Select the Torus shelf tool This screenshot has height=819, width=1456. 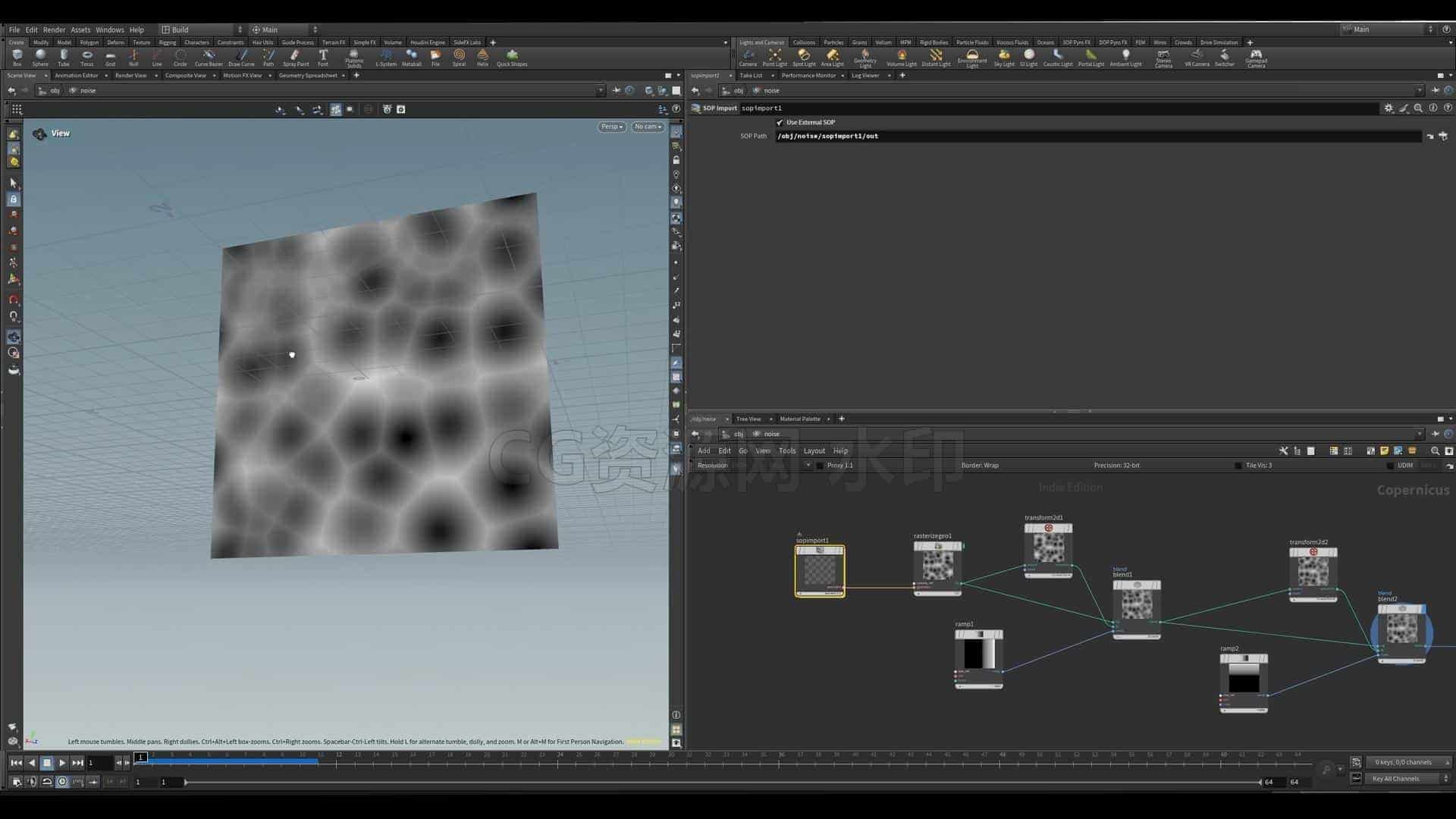click(x=87, y=58)
